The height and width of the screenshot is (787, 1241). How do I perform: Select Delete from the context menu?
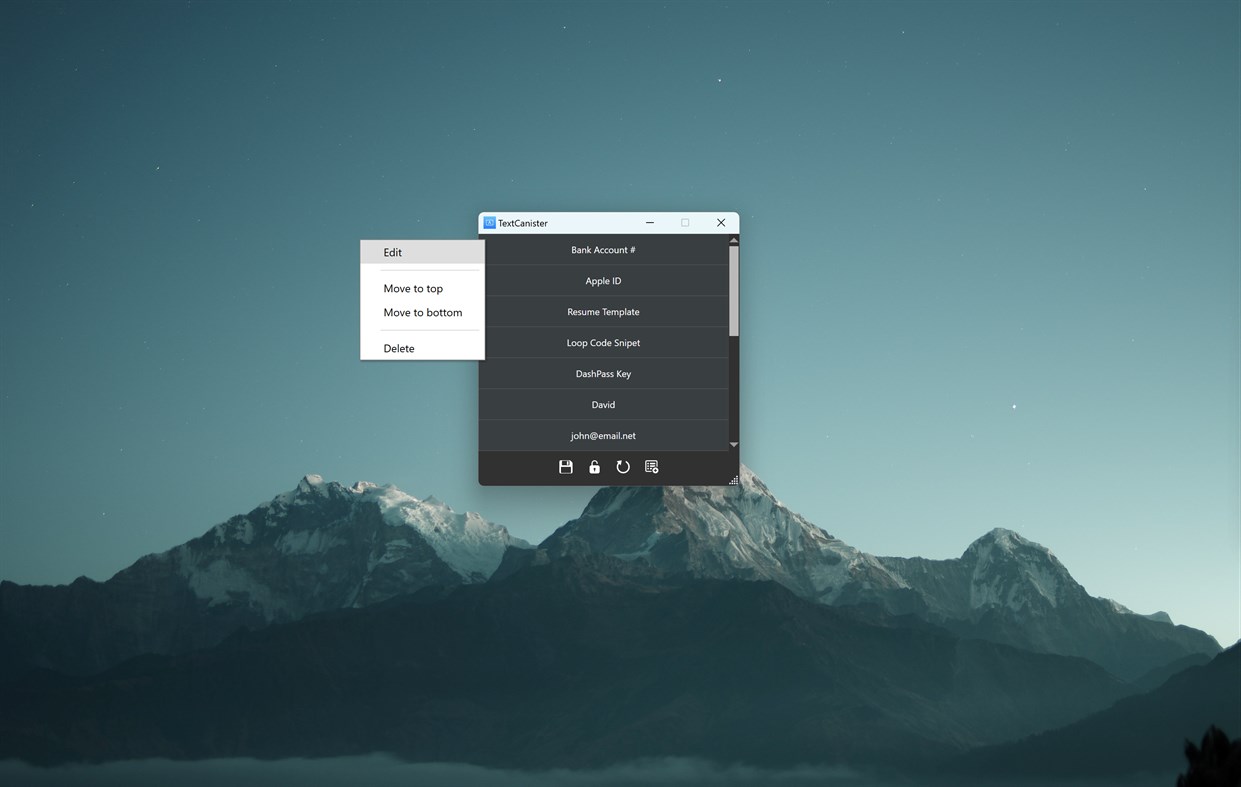click(398, 348)
